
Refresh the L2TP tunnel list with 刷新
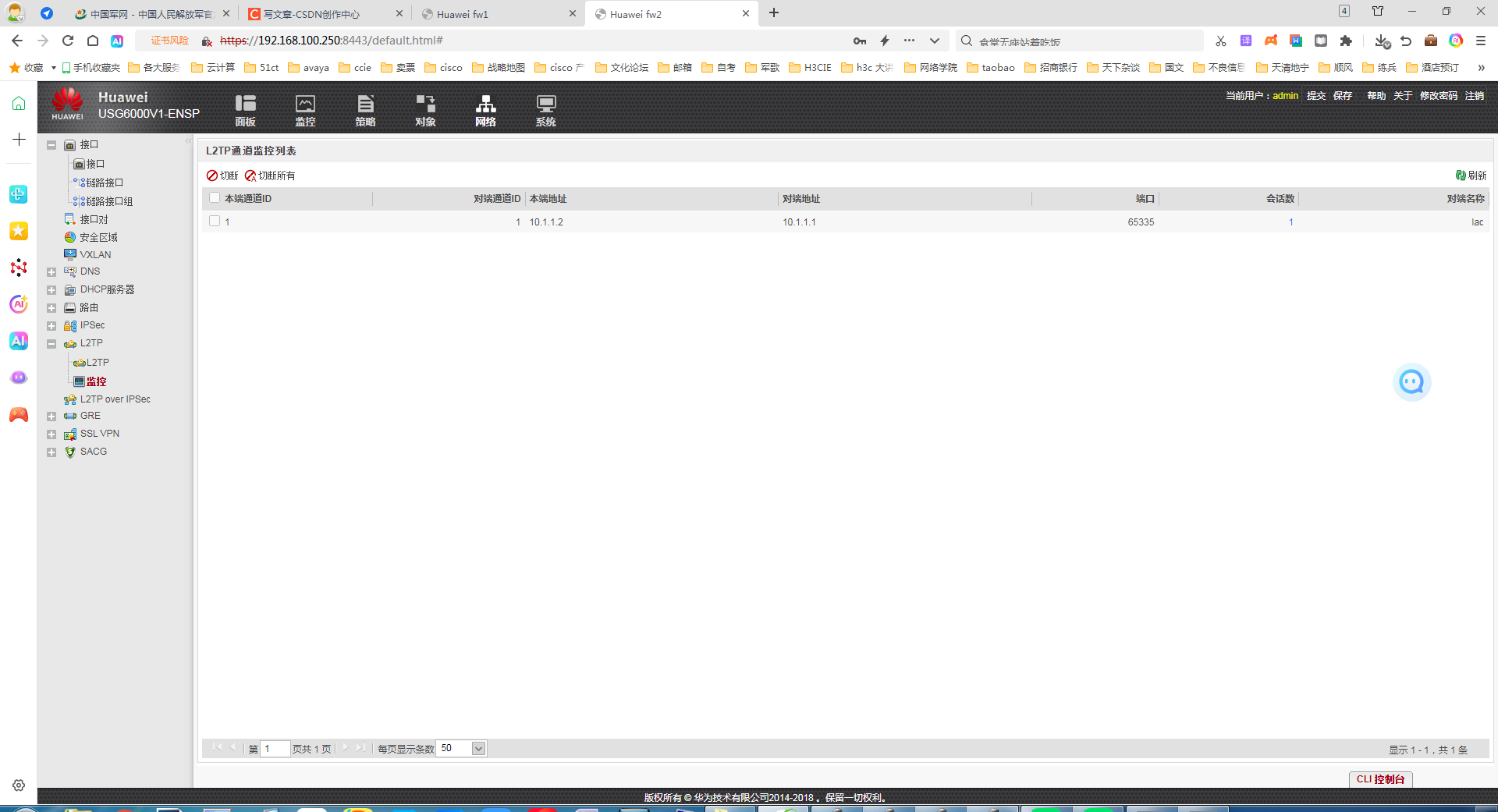click(x=1471, y=176)
